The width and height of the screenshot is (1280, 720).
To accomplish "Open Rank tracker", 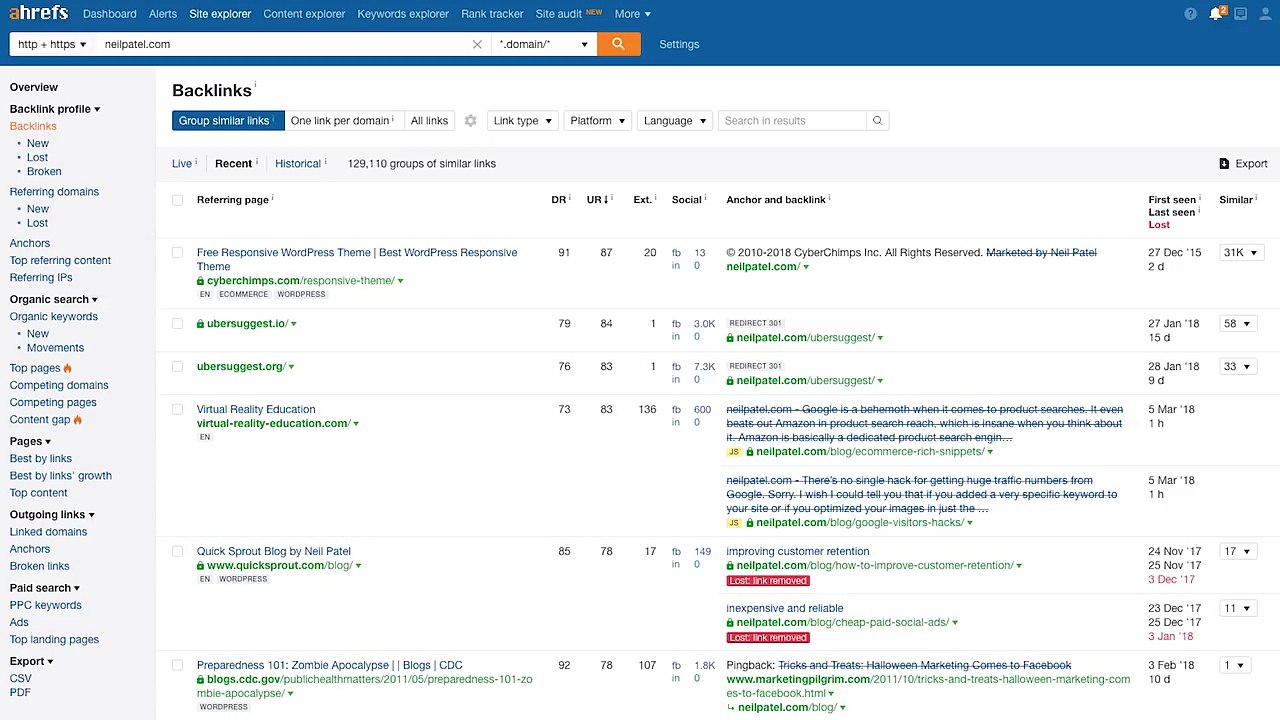I will coord(492,14).
